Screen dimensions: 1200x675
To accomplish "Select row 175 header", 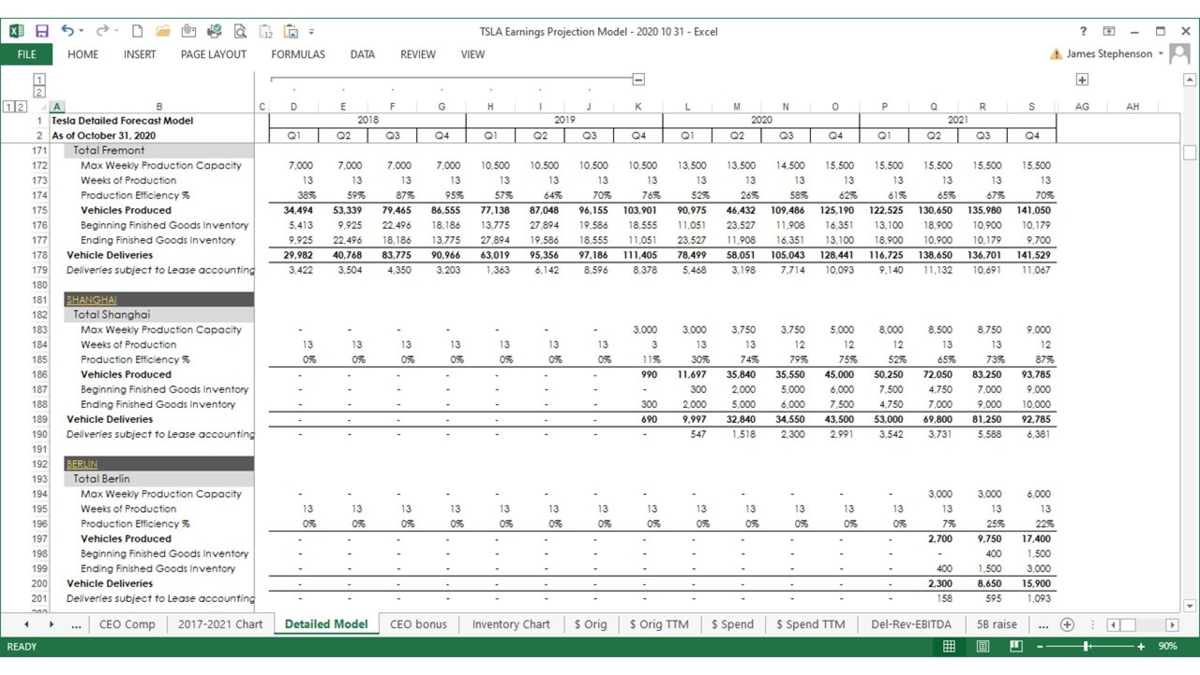I will tap(39, 210).
